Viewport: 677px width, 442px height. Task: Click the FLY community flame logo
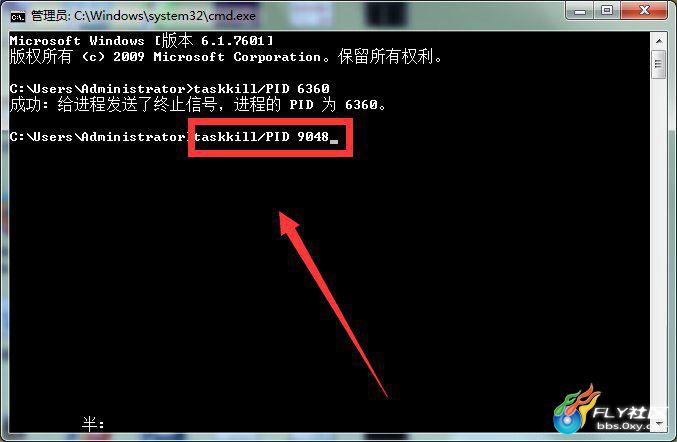coord(575,409)
